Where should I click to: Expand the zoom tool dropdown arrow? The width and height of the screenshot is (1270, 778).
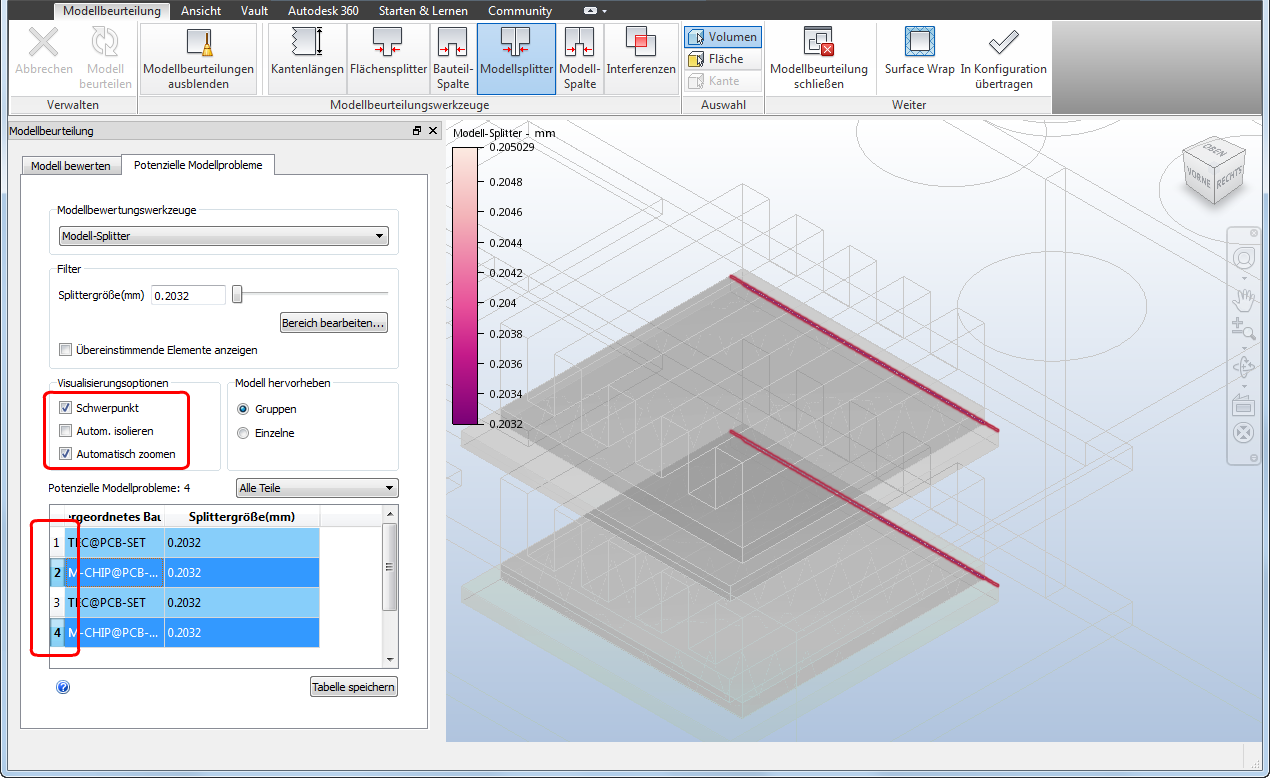[1244, 346]
